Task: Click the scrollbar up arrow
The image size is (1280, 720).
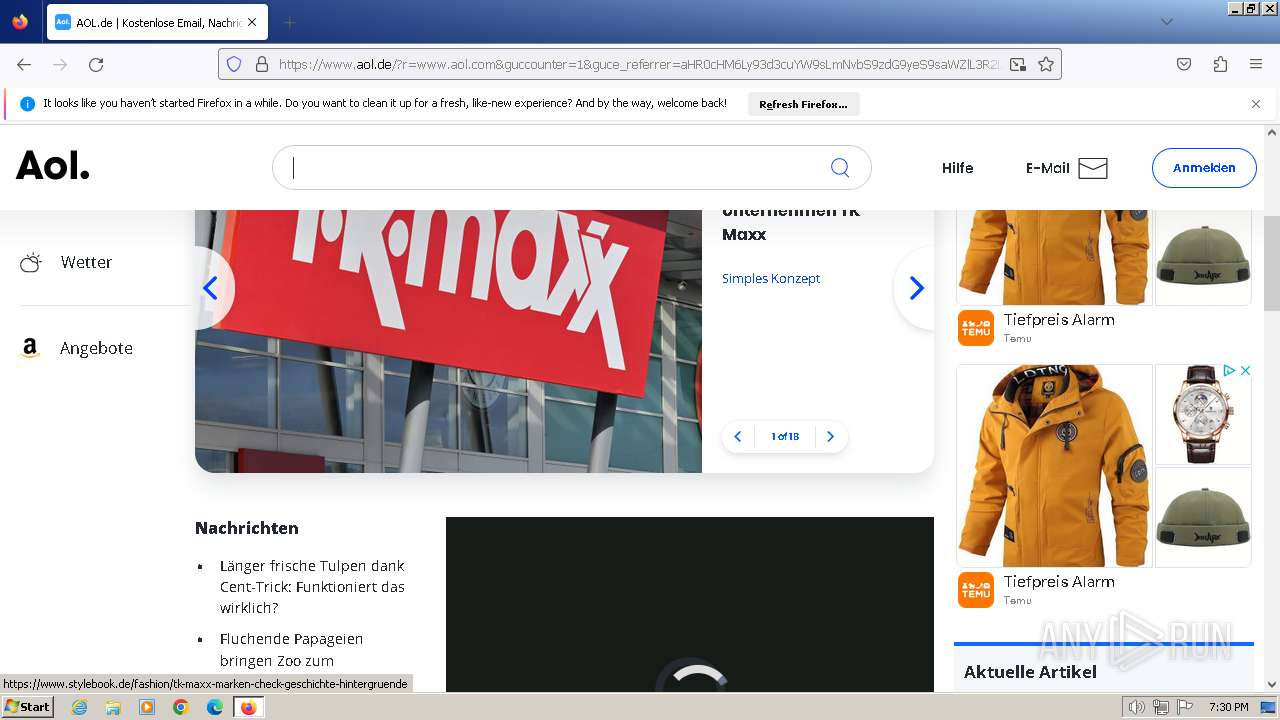Action: (1272, 132)
